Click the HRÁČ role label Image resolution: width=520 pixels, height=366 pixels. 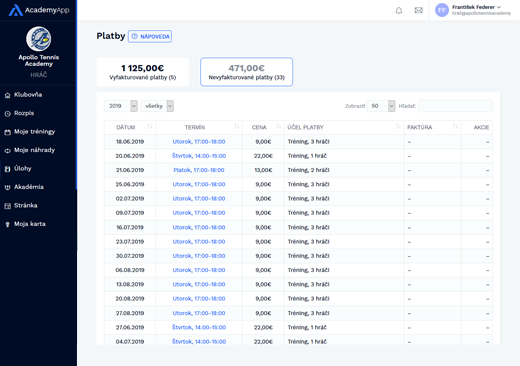pyautogui.click(x=39, y=75)
